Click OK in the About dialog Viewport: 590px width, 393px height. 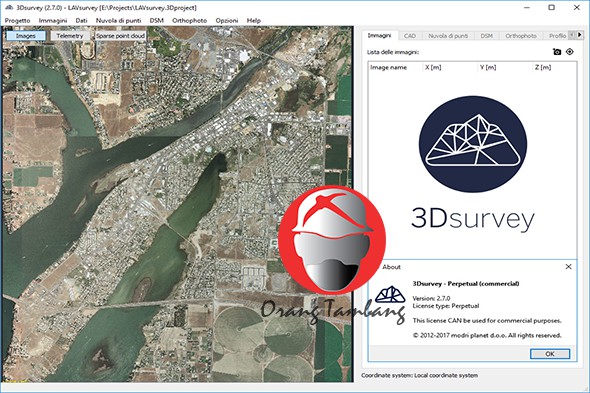pyautogui.click(x=550, y=354)
